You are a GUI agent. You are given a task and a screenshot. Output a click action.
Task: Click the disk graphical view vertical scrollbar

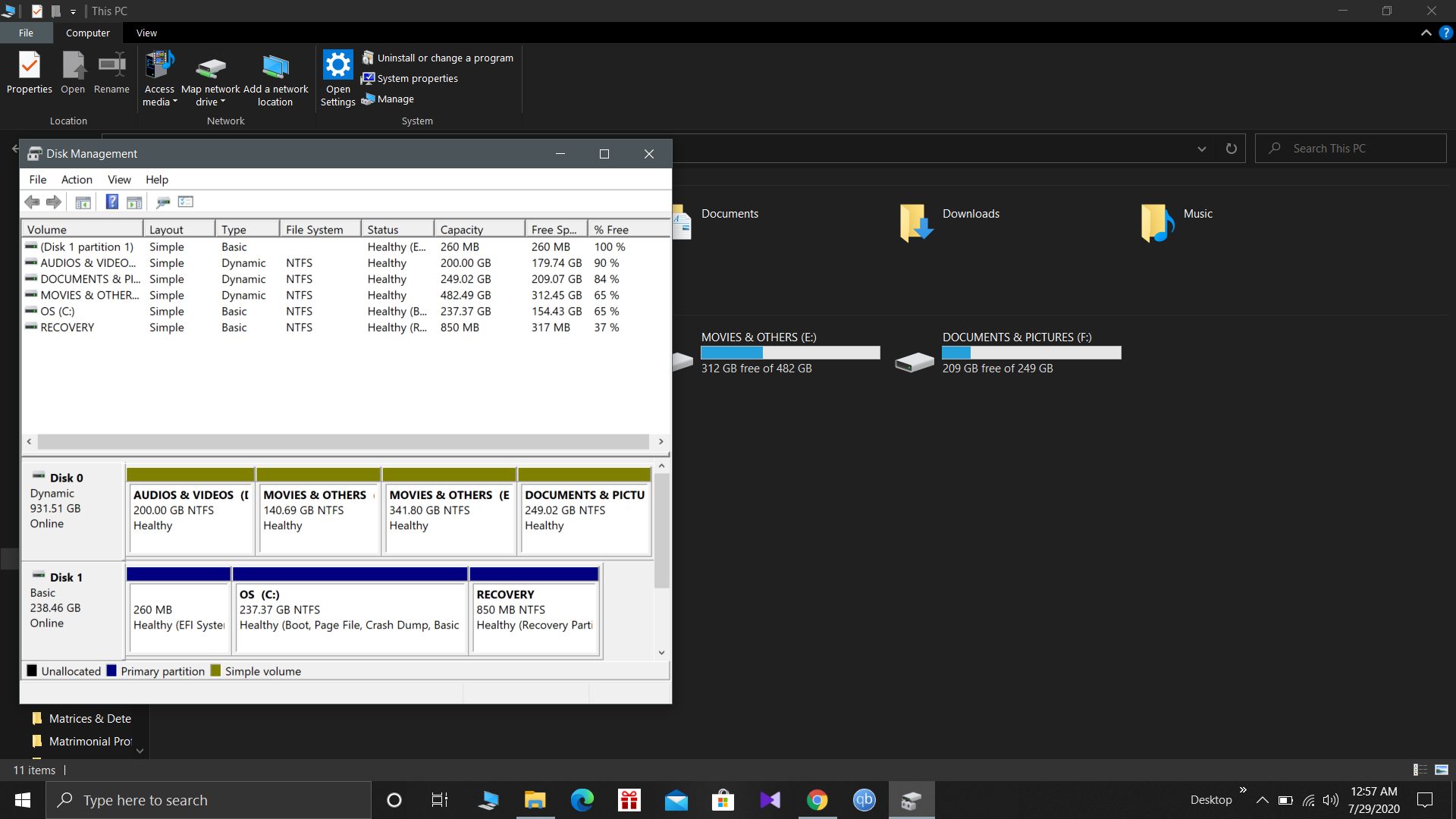[x=661, y=531]
